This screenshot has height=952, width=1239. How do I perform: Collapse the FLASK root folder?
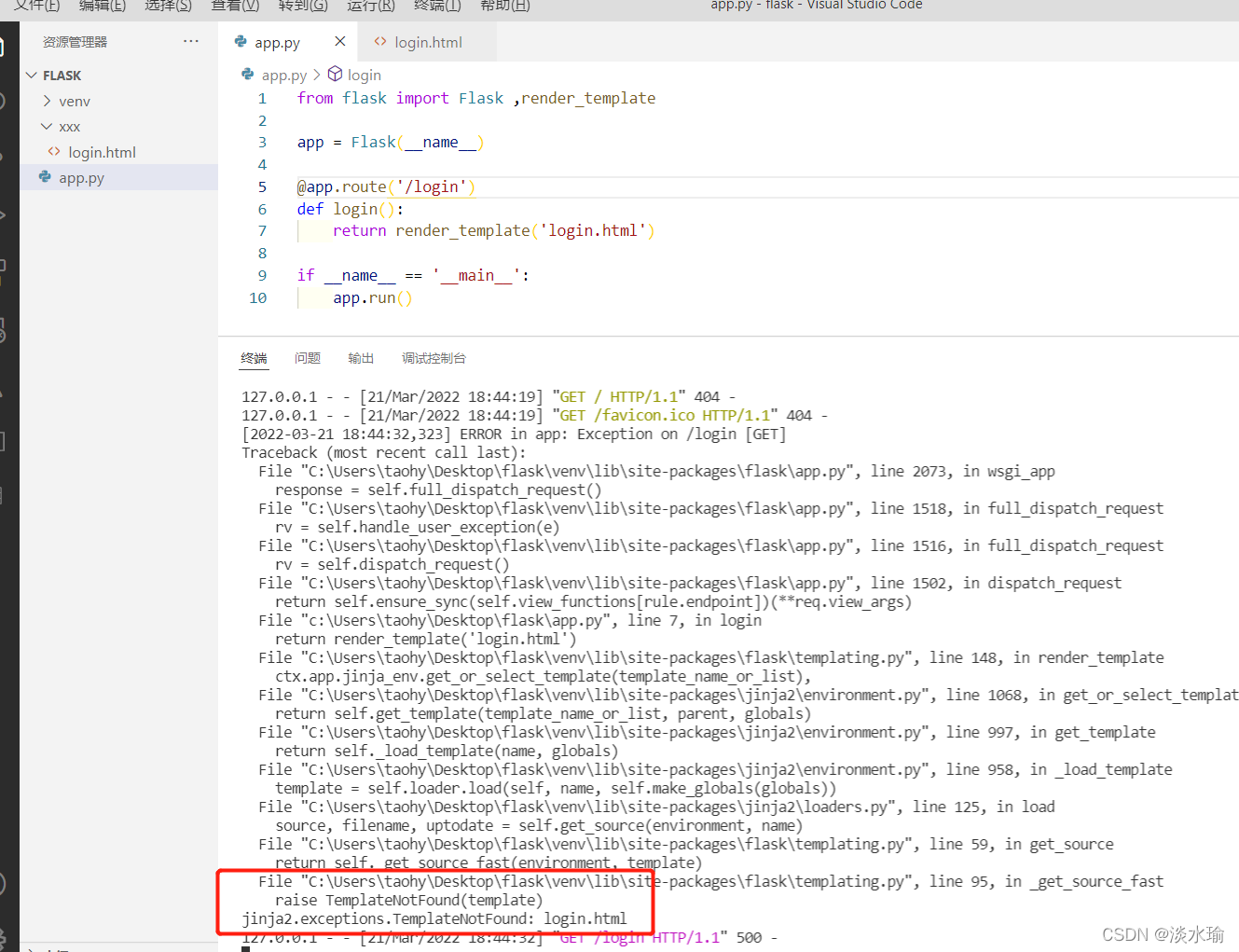point(32,75)
